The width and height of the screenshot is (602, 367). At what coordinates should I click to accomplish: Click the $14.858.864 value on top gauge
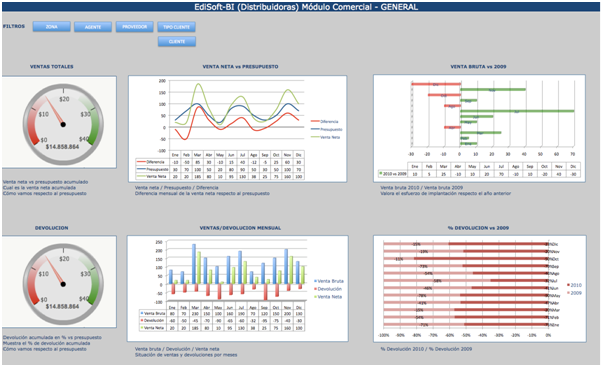62,147
